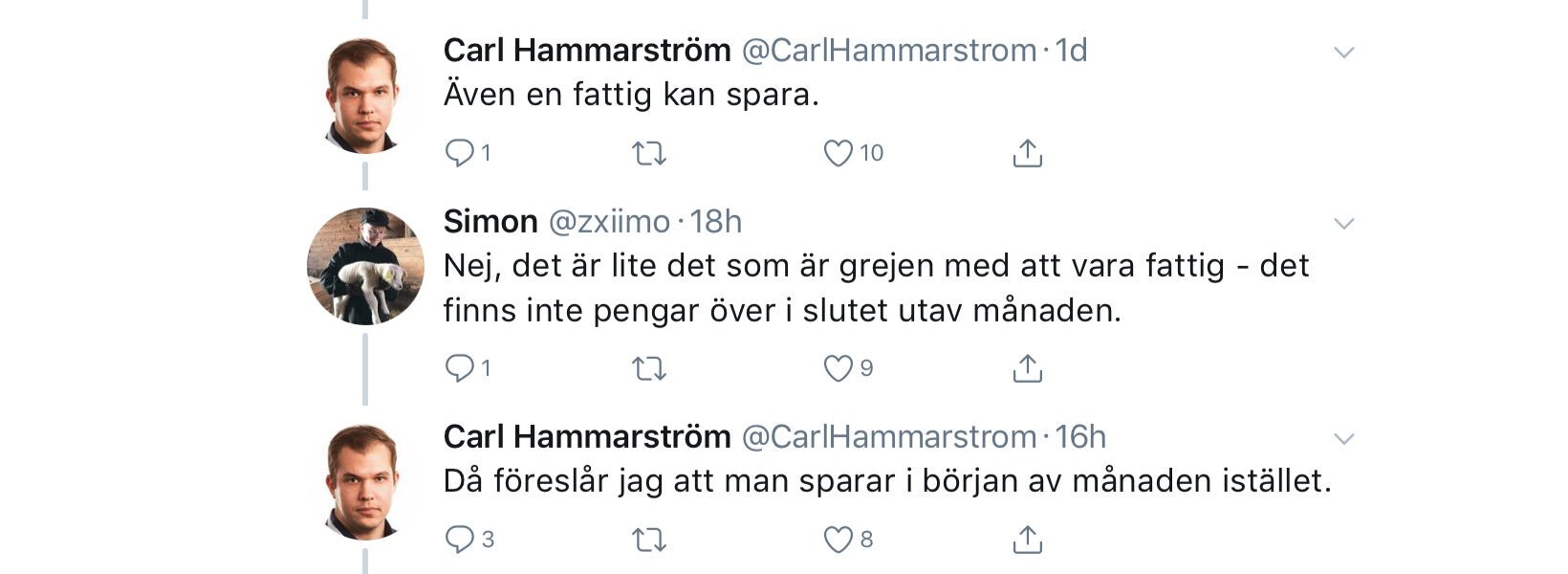Open @zxiimo profile handle link
Image resolution: width=1568 pixels, height=574 pixels.
click(609, 222)
